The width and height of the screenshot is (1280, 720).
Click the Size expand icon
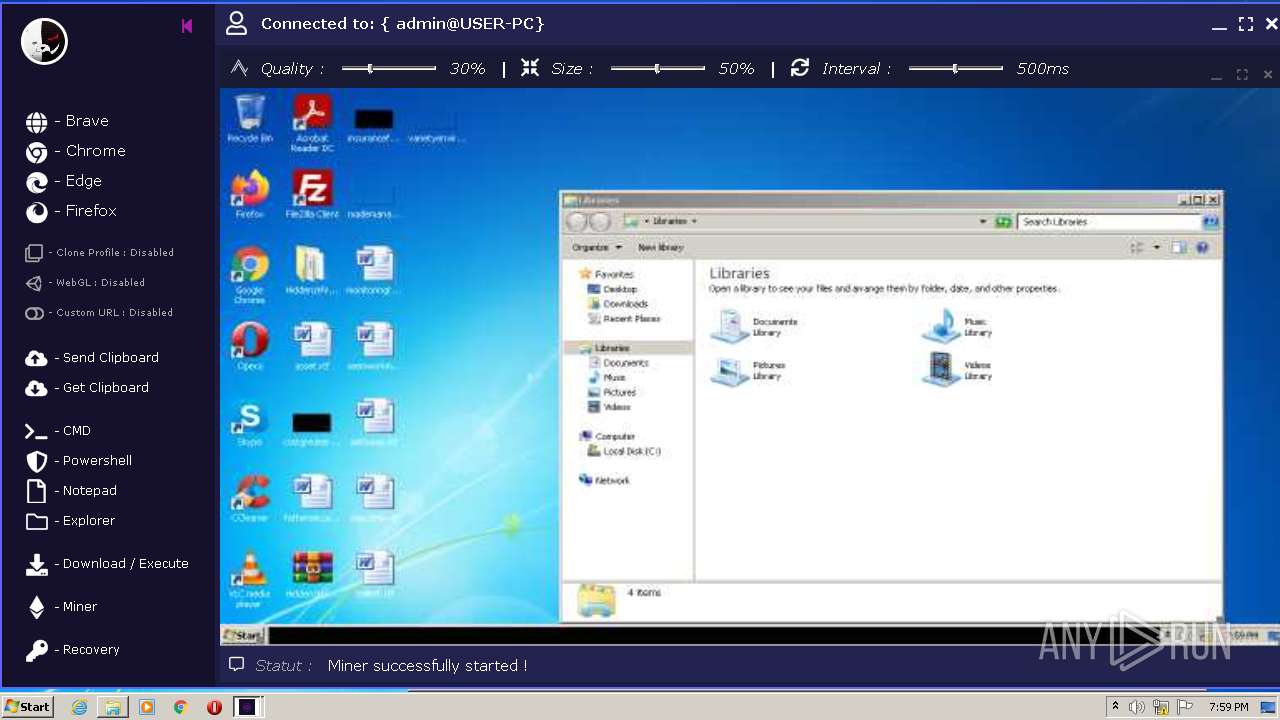[530, 68]
